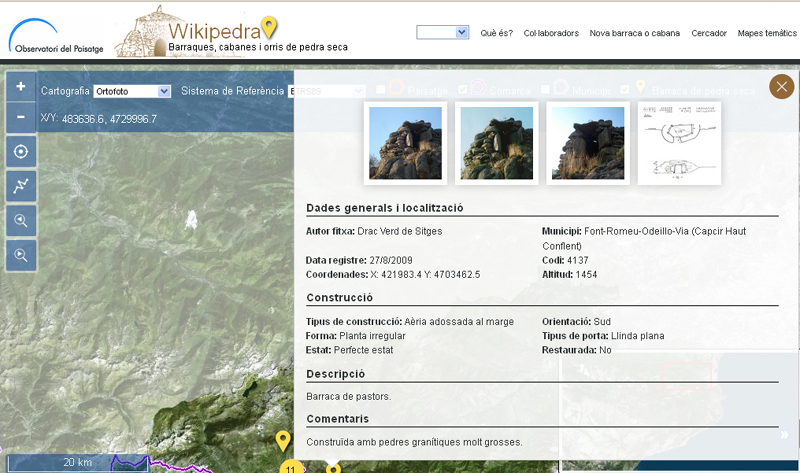The height and width of the screenshot is (473, 800).
Task: Click the yellow map pin marker
Action: point(283,441)
